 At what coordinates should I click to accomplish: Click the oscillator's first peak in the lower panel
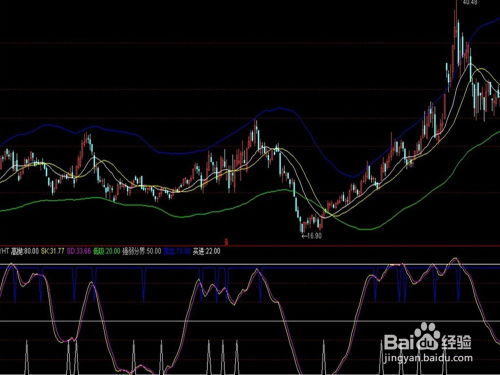pos(11,265)
